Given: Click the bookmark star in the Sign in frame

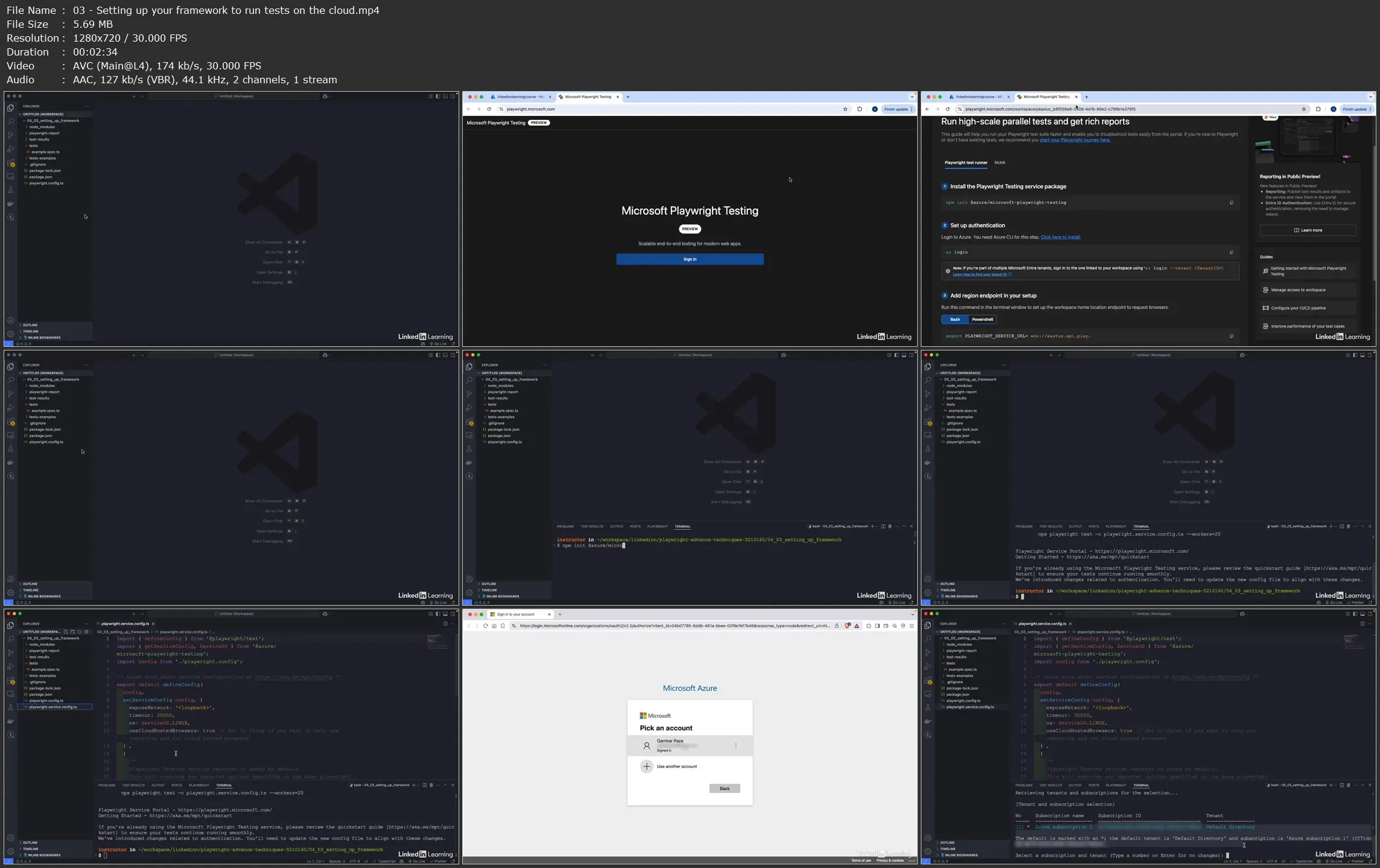Looking at the screenshot, I should (x=845, y=109).
